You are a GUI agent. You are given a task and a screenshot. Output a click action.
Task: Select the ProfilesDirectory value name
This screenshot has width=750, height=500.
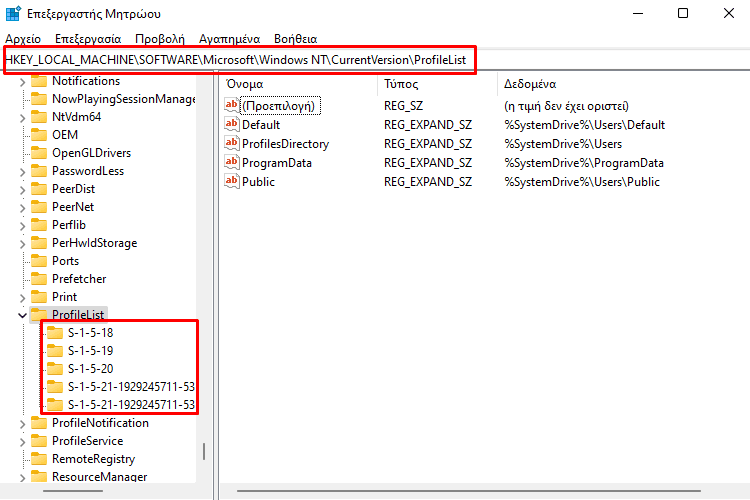pyautogui.click(x=286, y=144)
